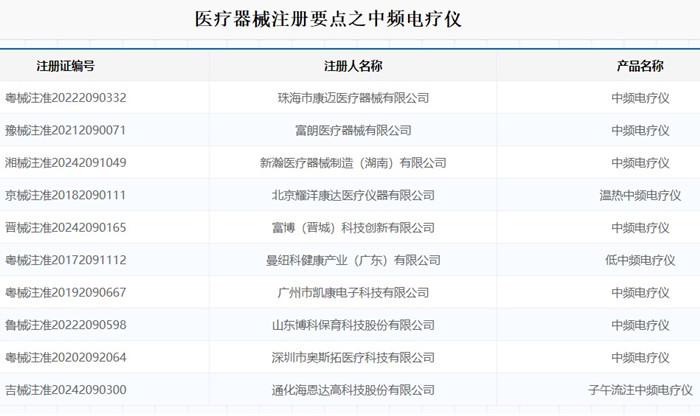Click 新瀚医疗器械制造（湖南）有限公司 cell

coord(353,162)
